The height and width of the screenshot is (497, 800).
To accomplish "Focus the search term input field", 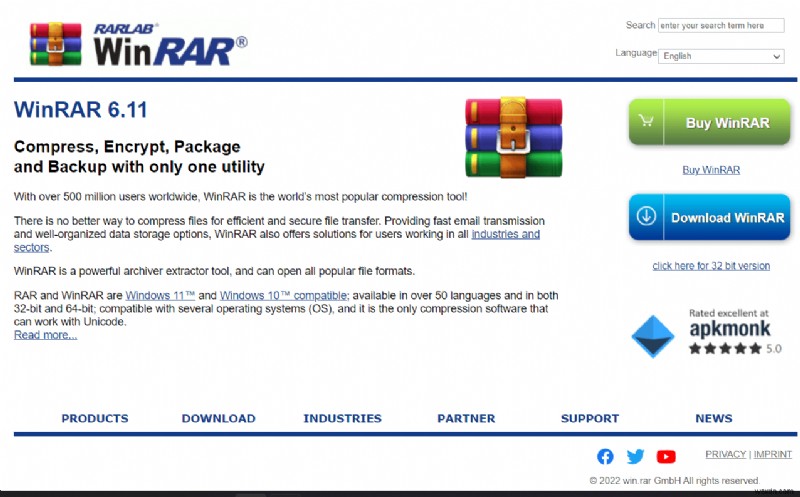I will click(721, 26).
